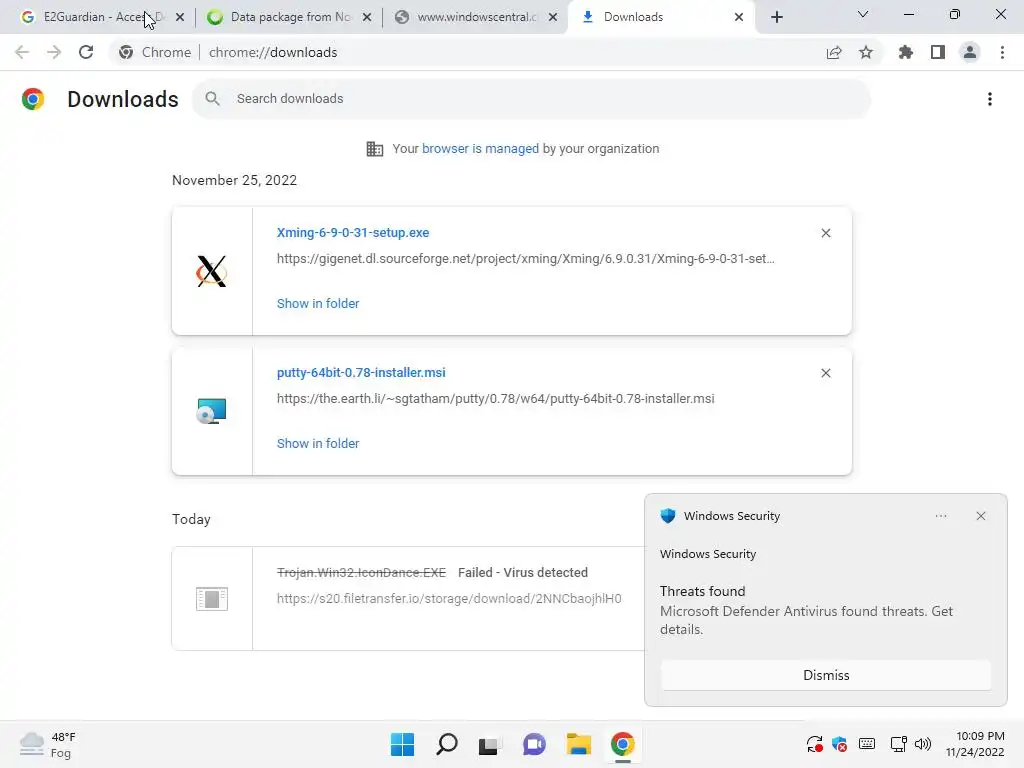
Task: Open the clock showing 10:09 PM
Action: click(x=975, y=744)
